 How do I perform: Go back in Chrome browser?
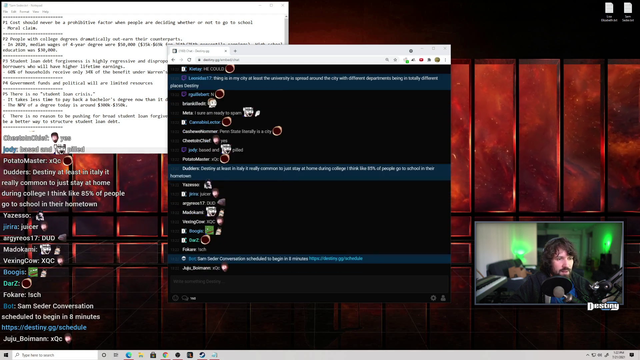click(x=173, y=60)
